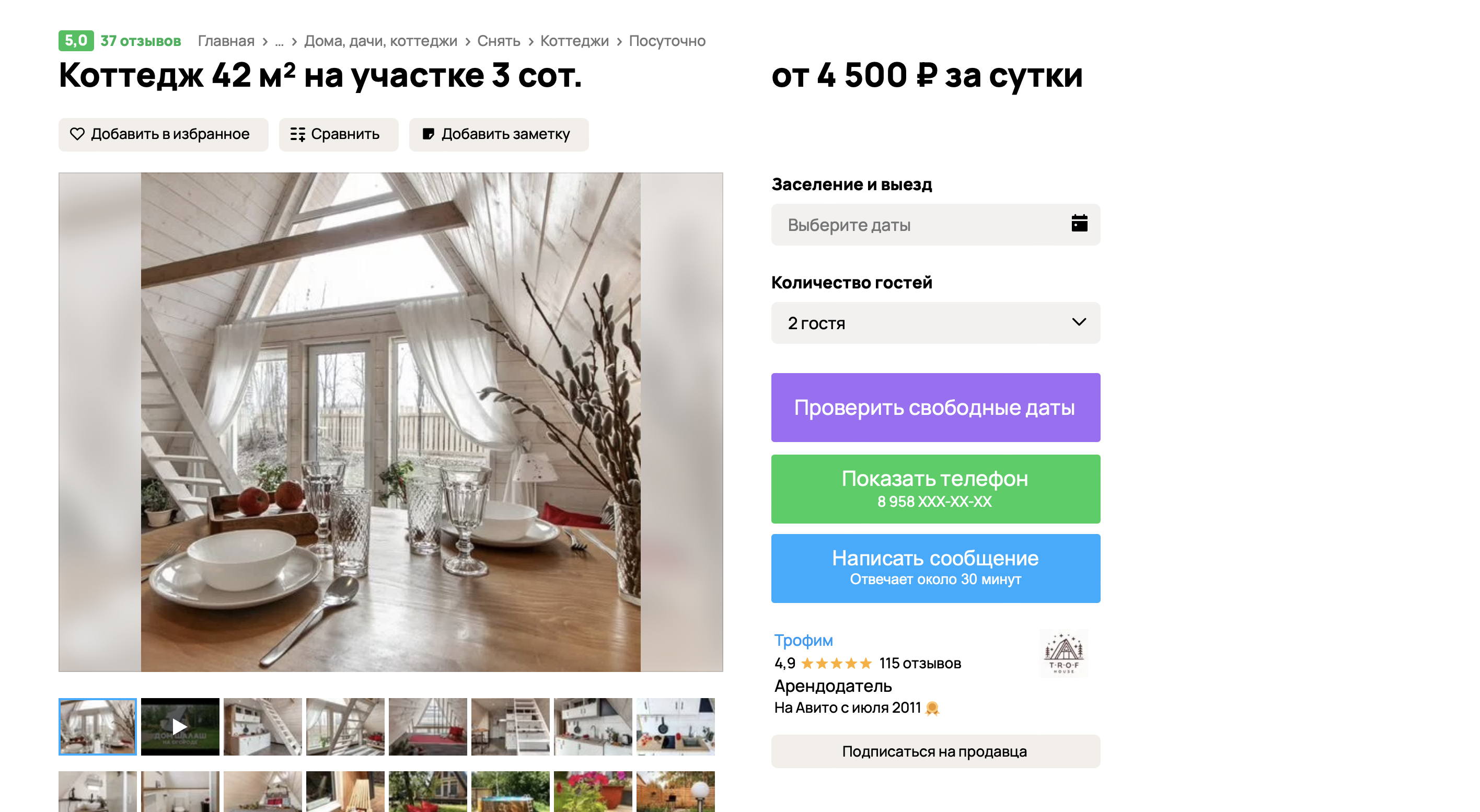Subscribe to seller with Подписаться button
The height and width of the screenshot is (812, 1480).
point(935,751)
